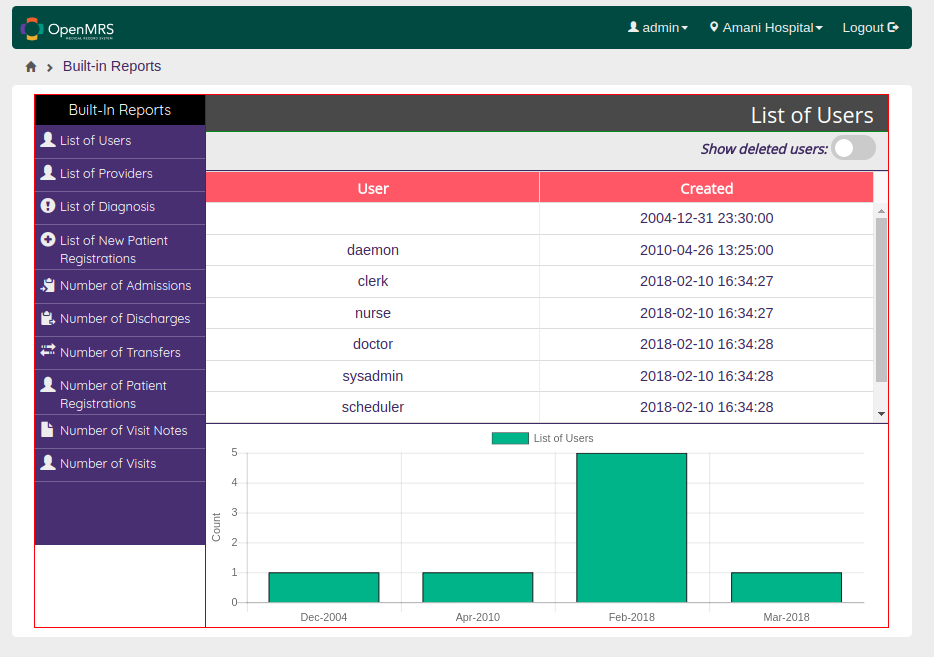Click the Number of Admissions icon
The height and width of the screenshot is (657, 934).
pos(48,285)
